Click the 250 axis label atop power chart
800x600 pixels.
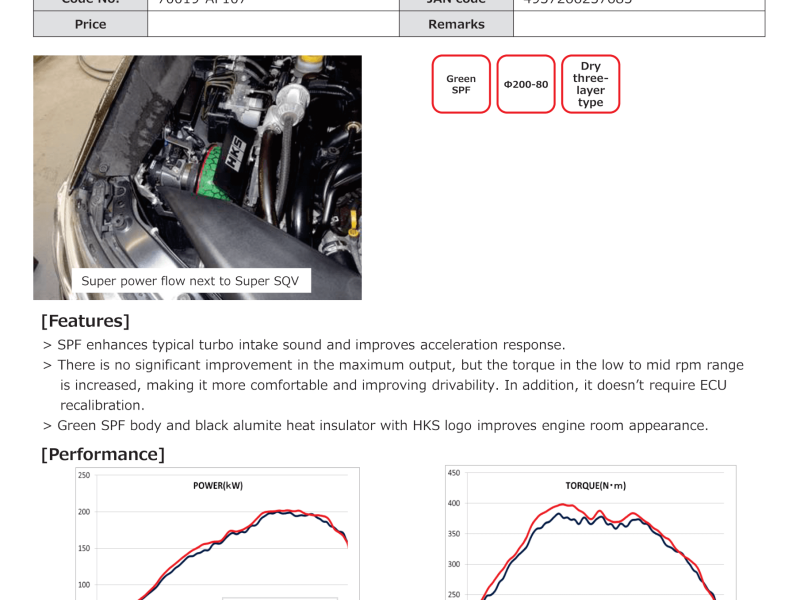tap(84, 475)
